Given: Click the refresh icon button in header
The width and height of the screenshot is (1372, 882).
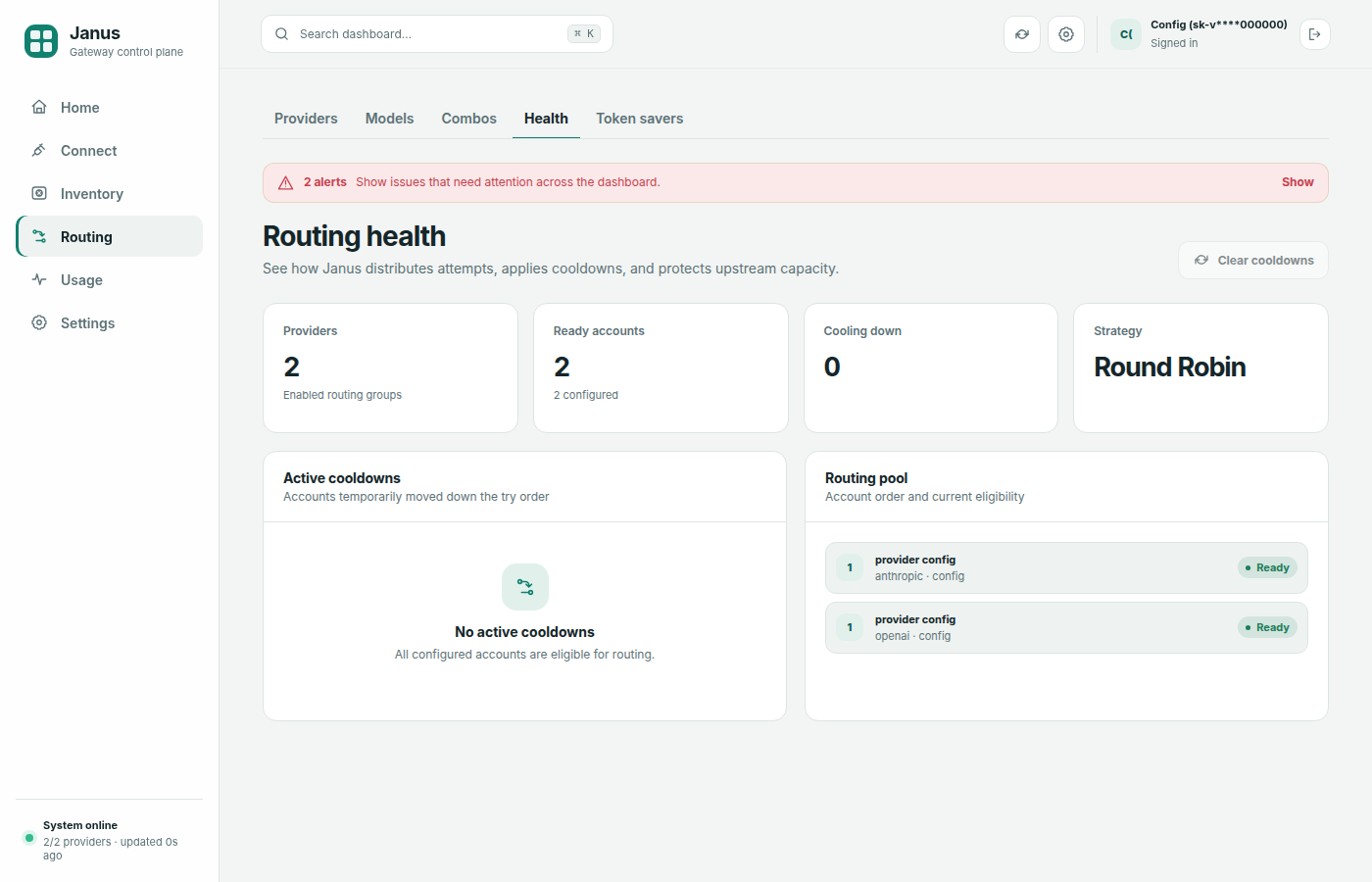Looking at the screenshot, I should click(1022, 34).
